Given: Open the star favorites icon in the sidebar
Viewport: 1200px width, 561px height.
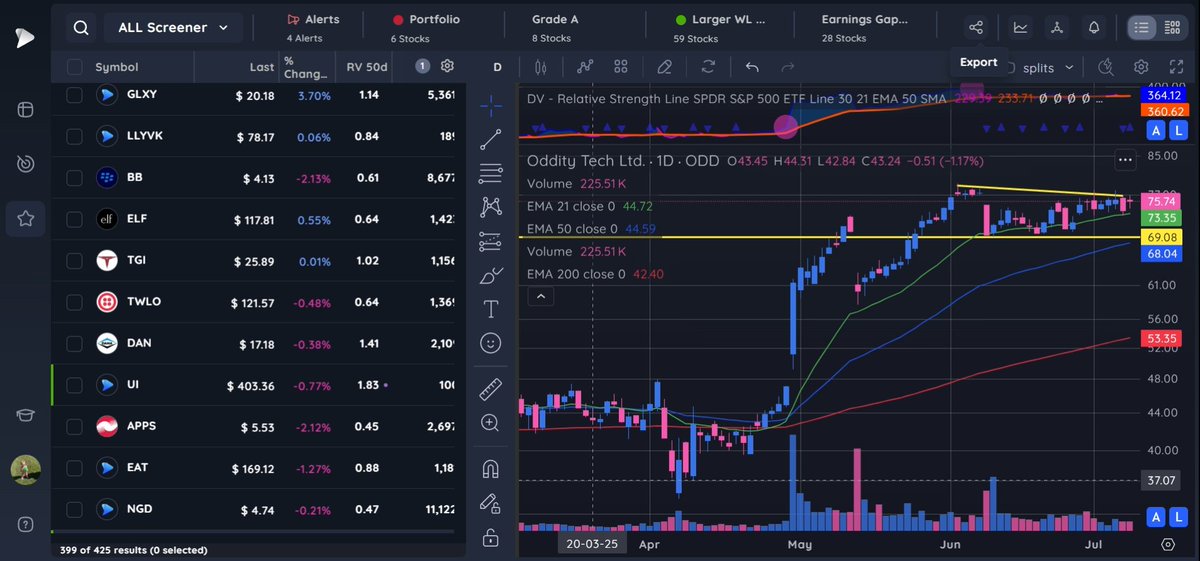Looking at the screenshot, I should (x=25, y=218).
